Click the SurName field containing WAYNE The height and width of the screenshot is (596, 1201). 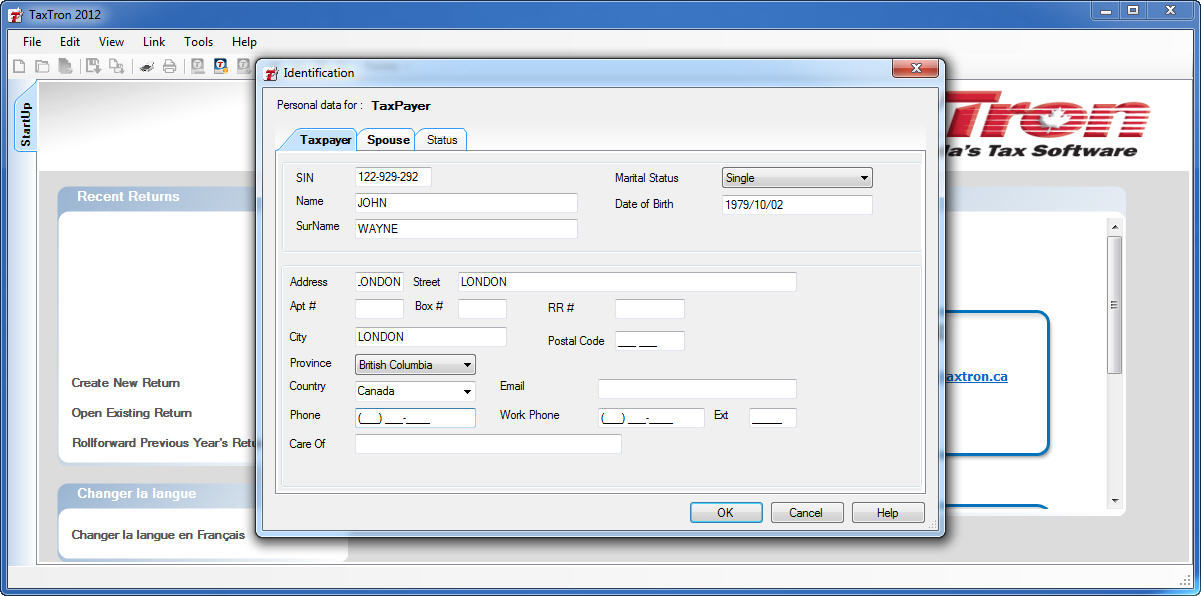[466, 229]
